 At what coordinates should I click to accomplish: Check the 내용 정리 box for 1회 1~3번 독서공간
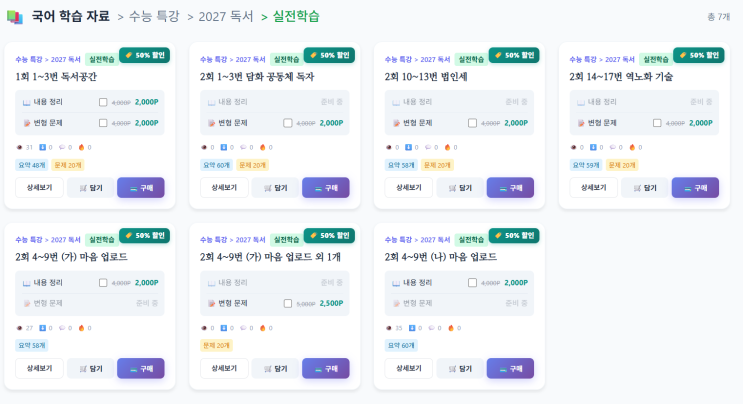tap(103, 102)
